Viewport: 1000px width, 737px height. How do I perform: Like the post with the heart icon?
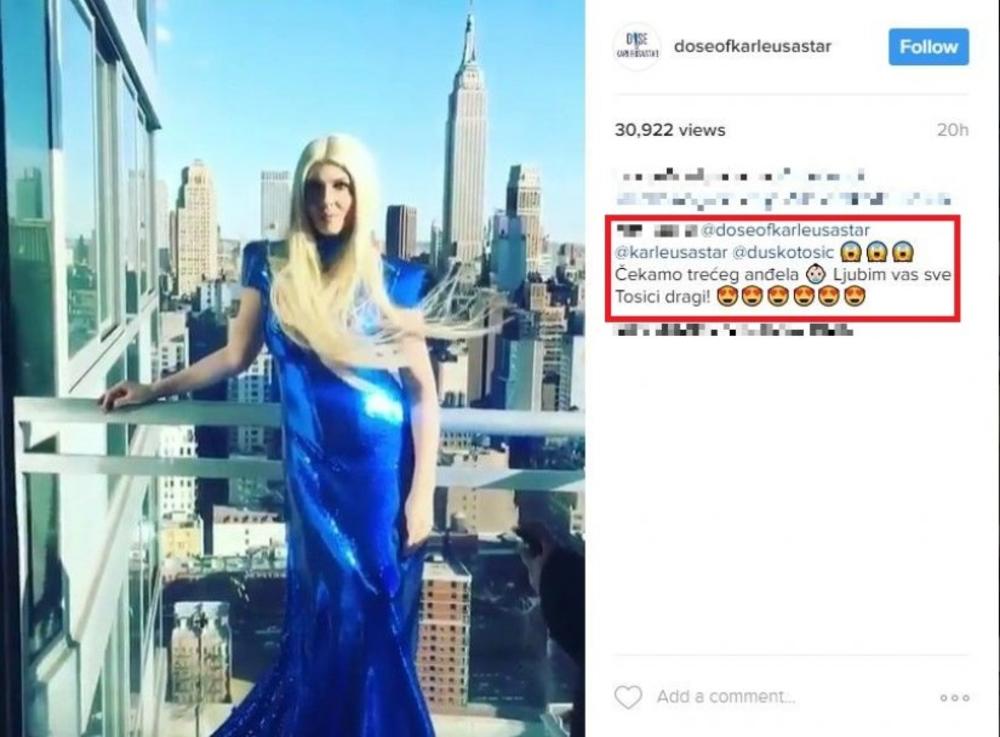click(628, 697)
